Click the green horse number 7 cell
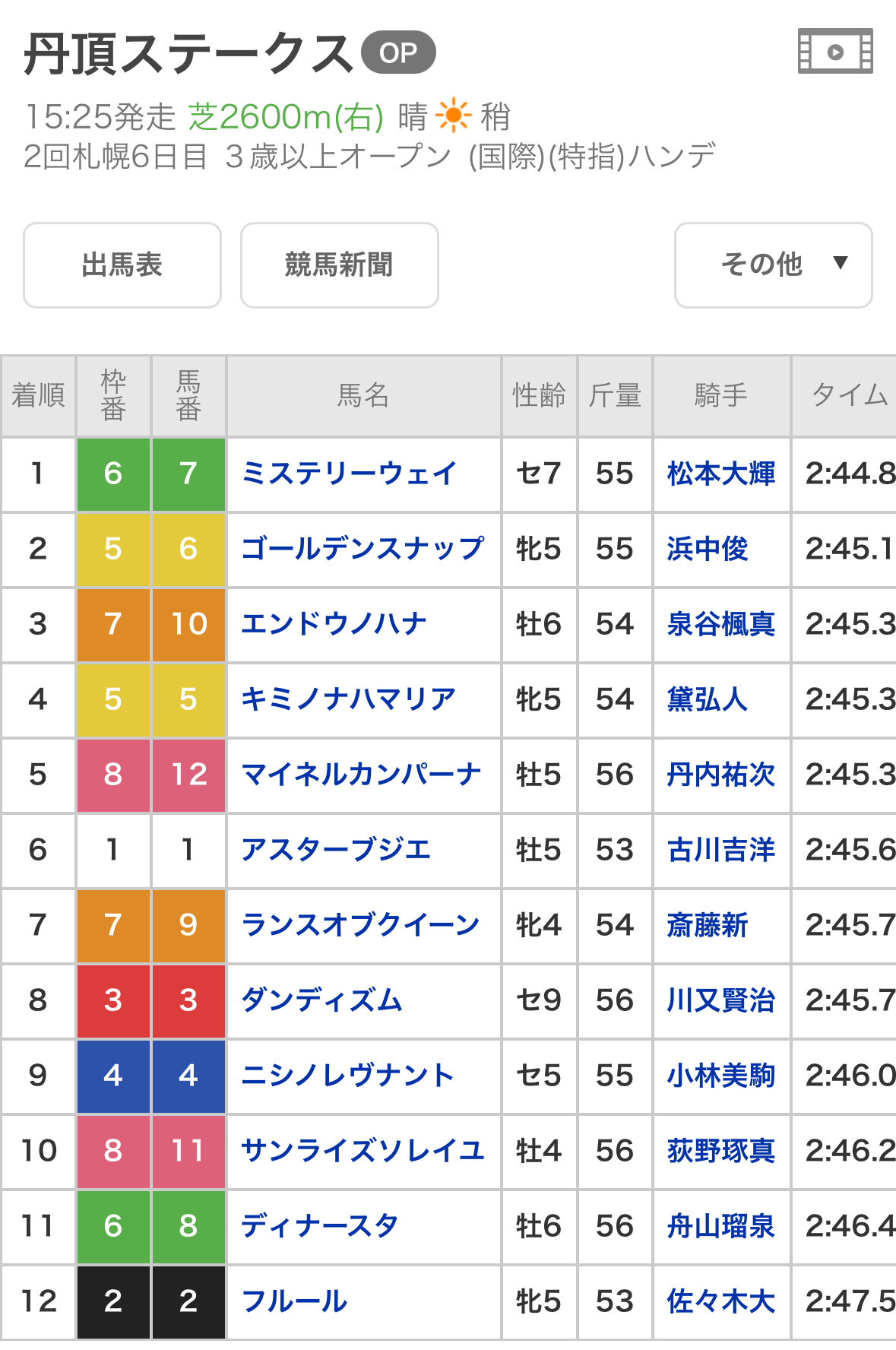 (188, 474)
